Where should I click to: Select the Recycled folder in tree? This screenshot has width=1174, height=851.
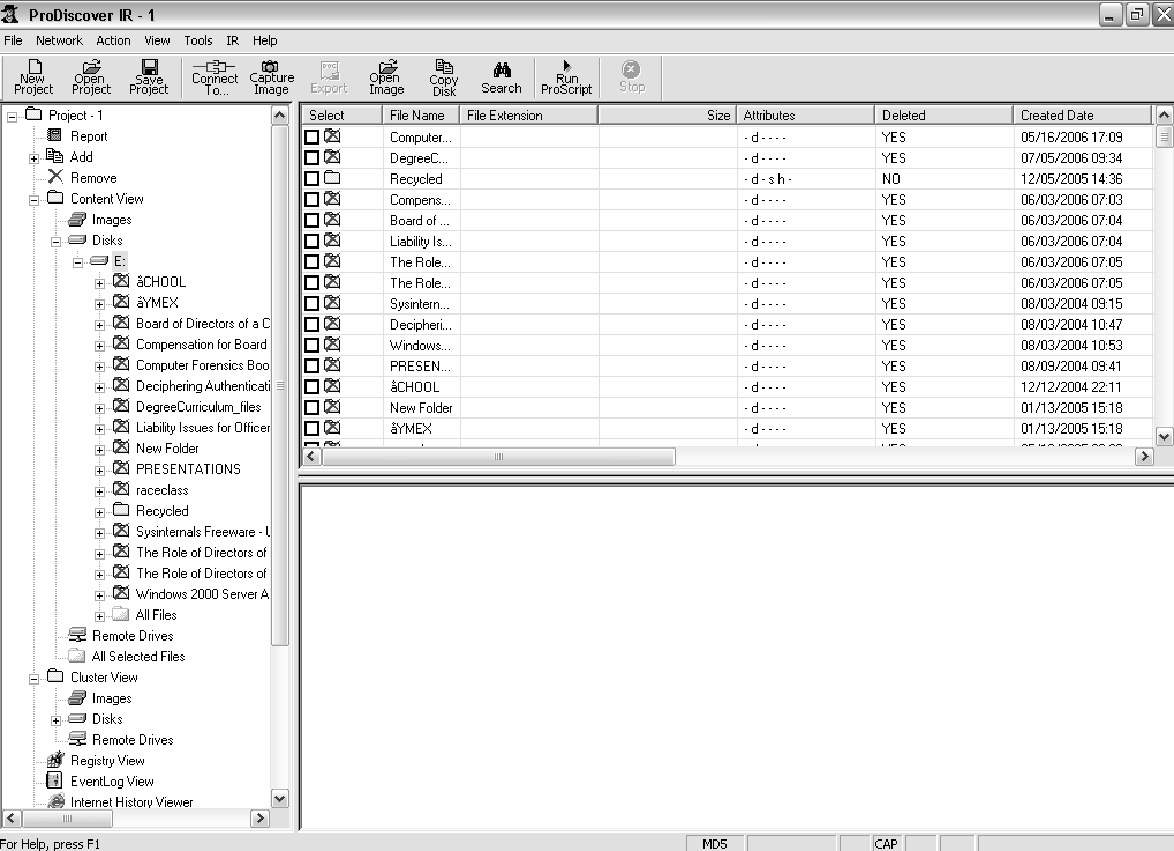[x=162, y=511]
